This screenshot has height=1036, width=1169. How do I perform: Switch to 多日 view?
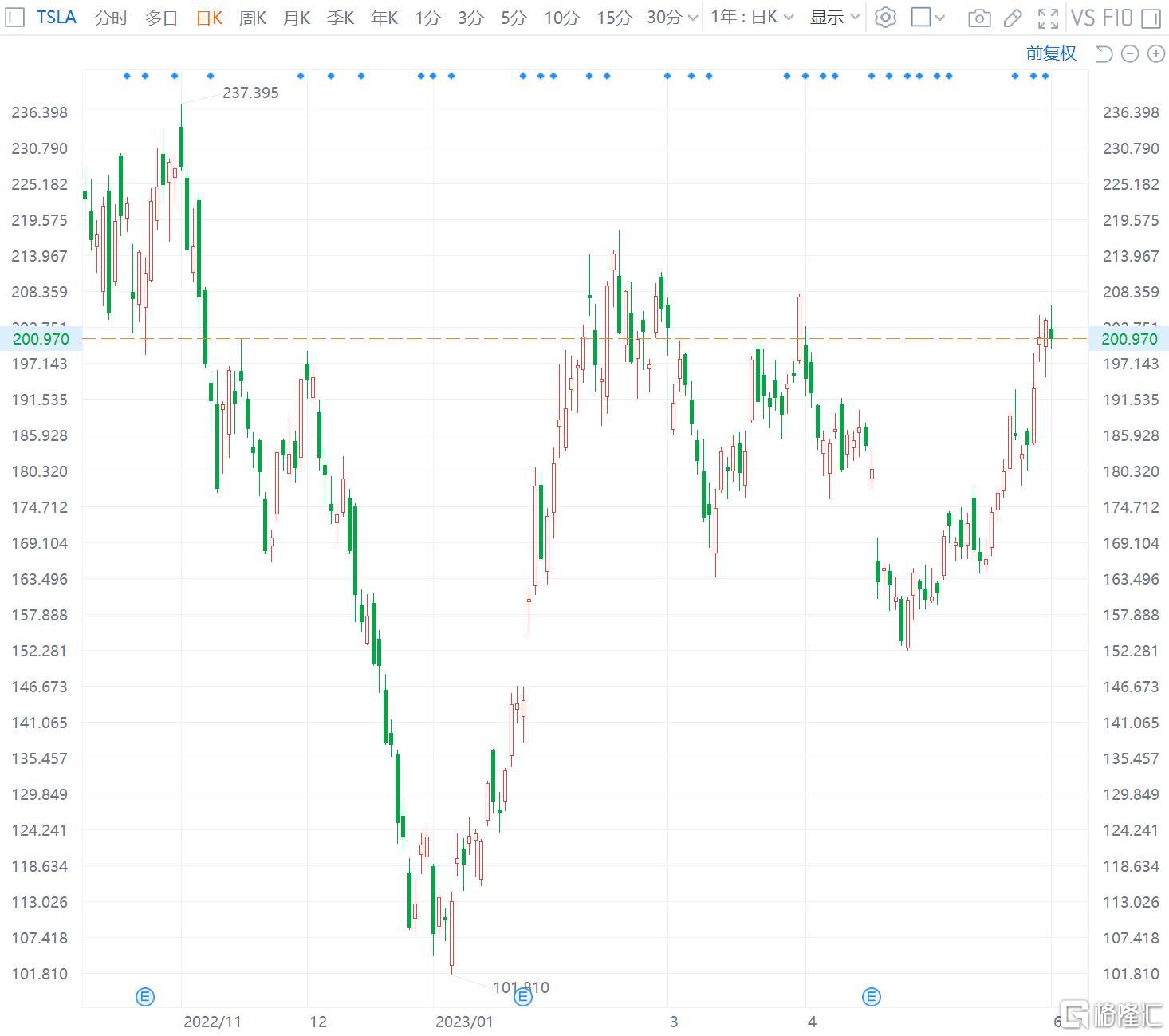coord(161,17)
